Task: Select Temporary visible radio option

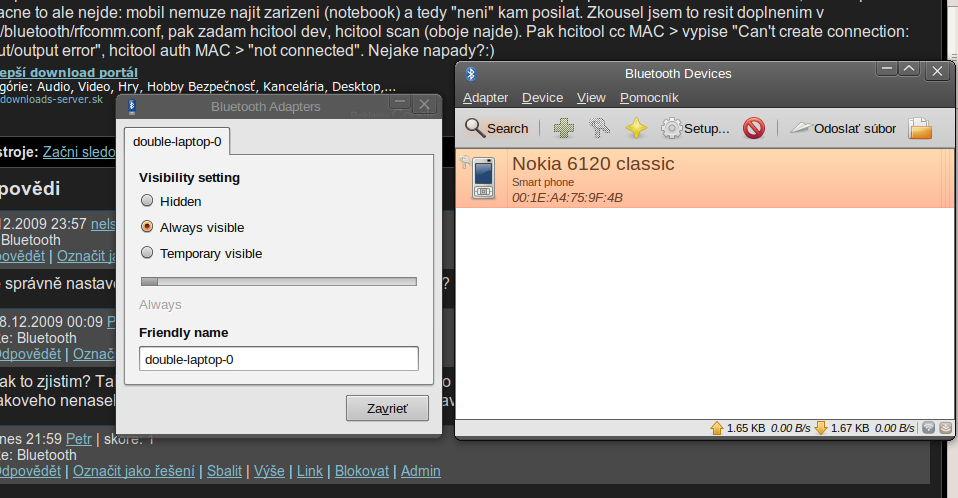Action: 202,254
